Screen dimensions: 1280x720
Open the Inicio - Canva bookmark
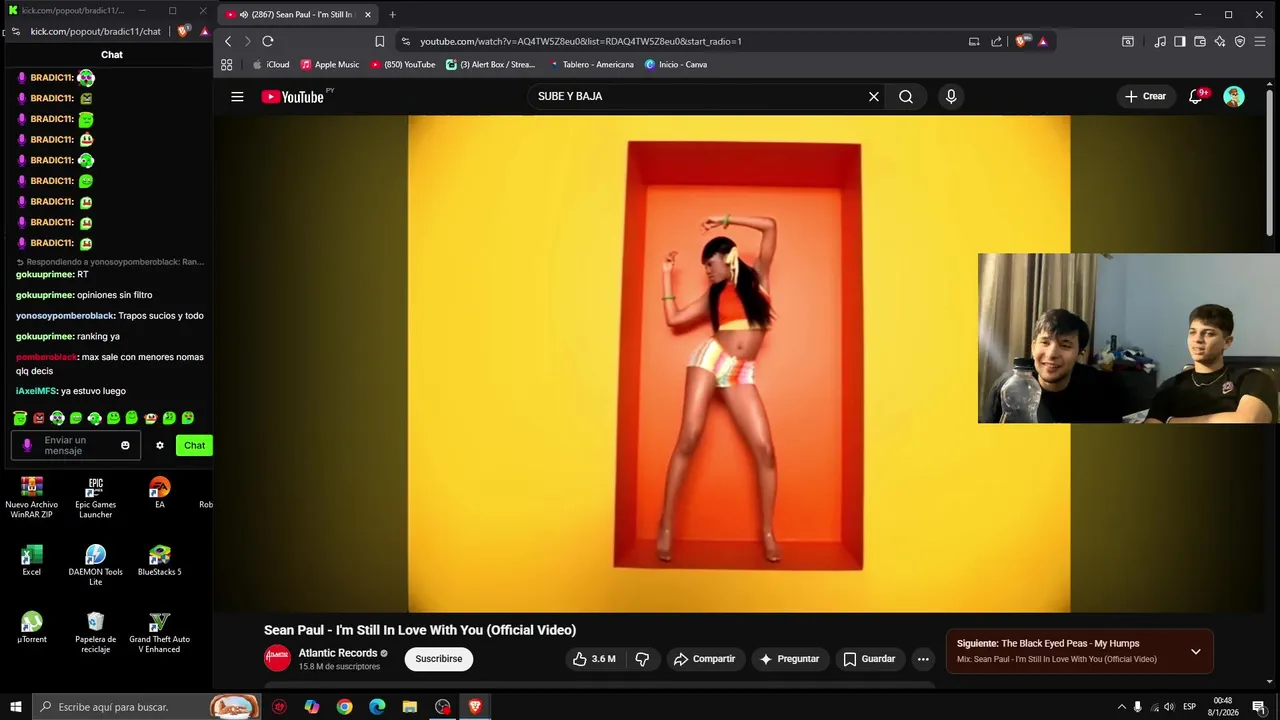(x=676, y=65)
